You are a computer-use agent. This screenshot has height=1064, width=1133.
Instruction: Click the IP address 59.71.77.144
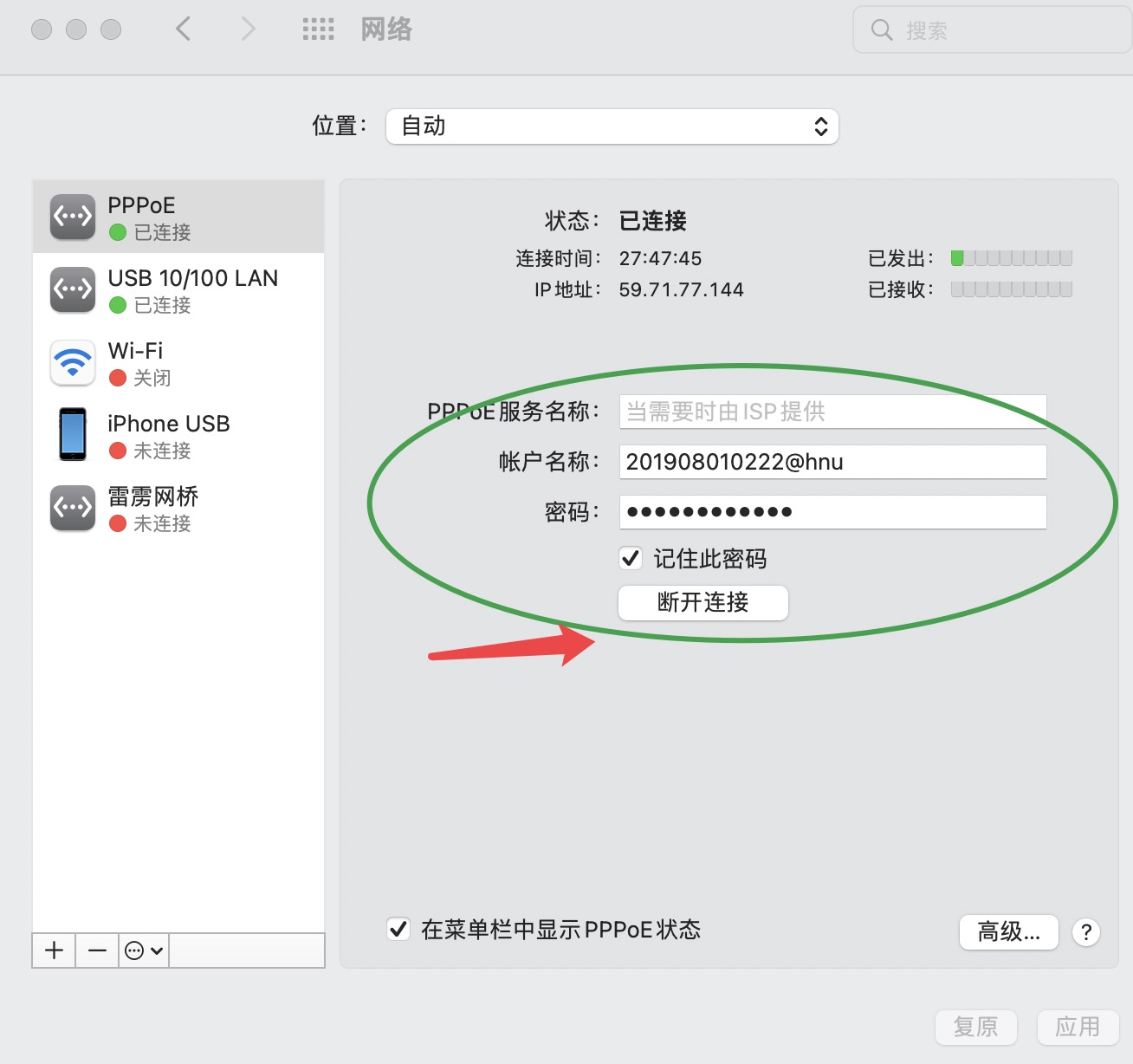[682, 289]
